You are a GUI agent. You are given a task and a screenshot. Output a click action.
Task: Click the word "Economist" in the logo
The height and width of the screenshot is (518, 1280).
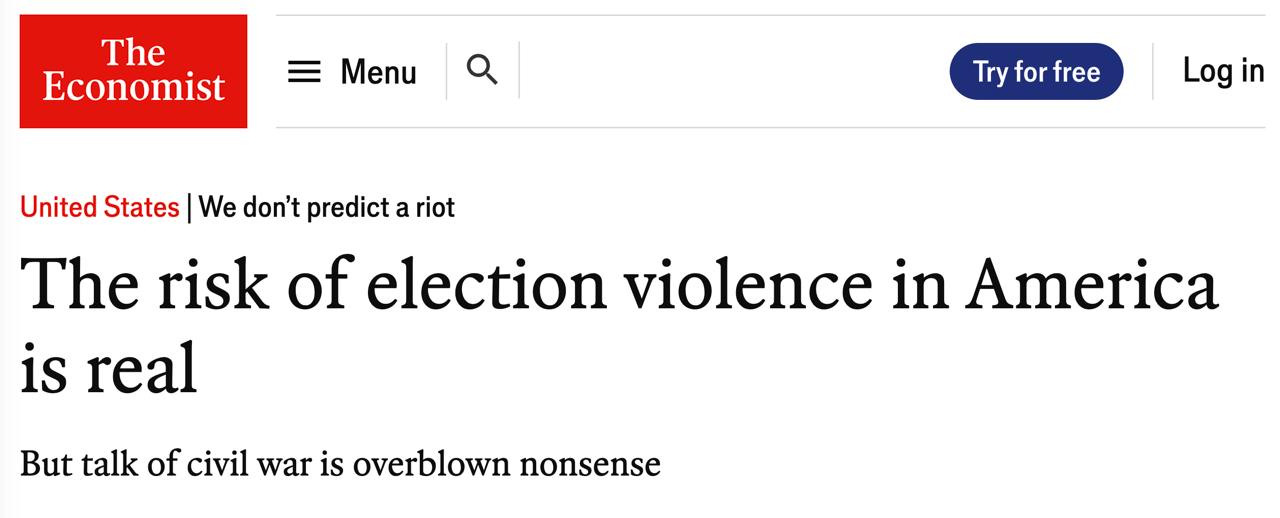pos(133,88)
